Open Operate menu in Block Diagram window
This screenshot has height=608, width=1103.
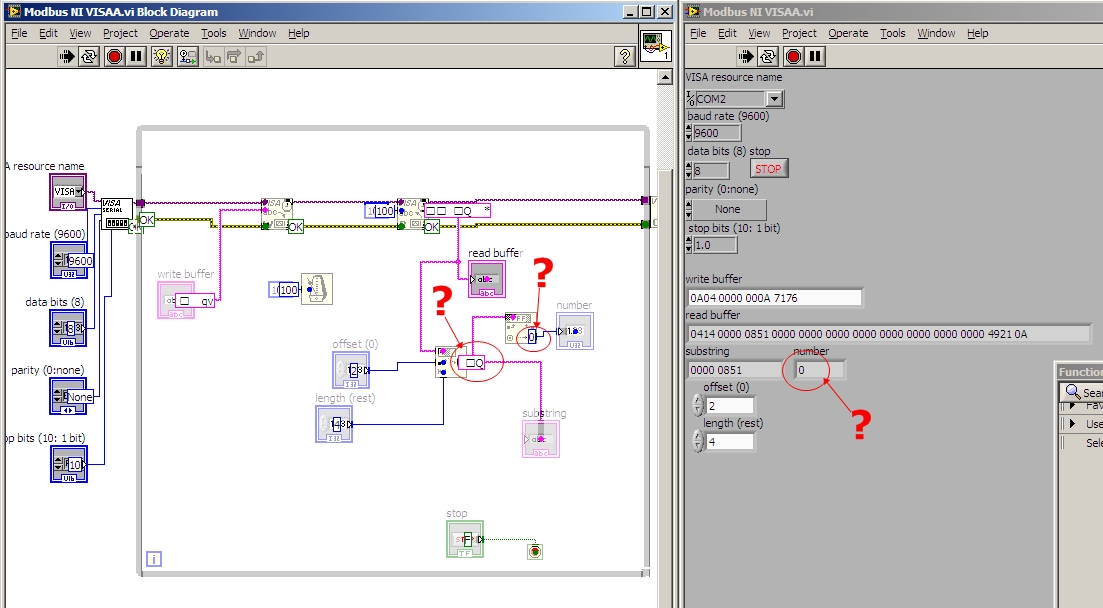click(169, 33)
